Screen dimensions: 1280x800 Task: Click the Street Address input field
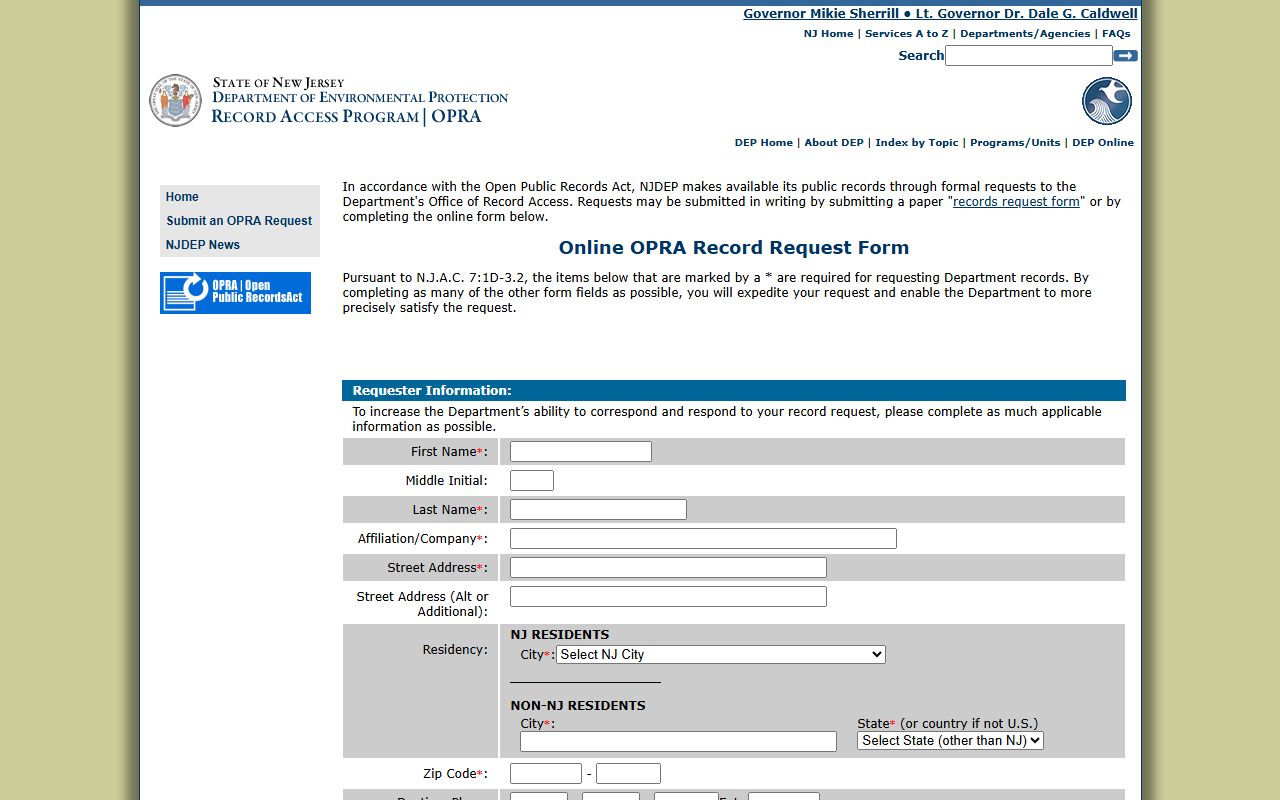pyautogui.click(x=668, y=568)
